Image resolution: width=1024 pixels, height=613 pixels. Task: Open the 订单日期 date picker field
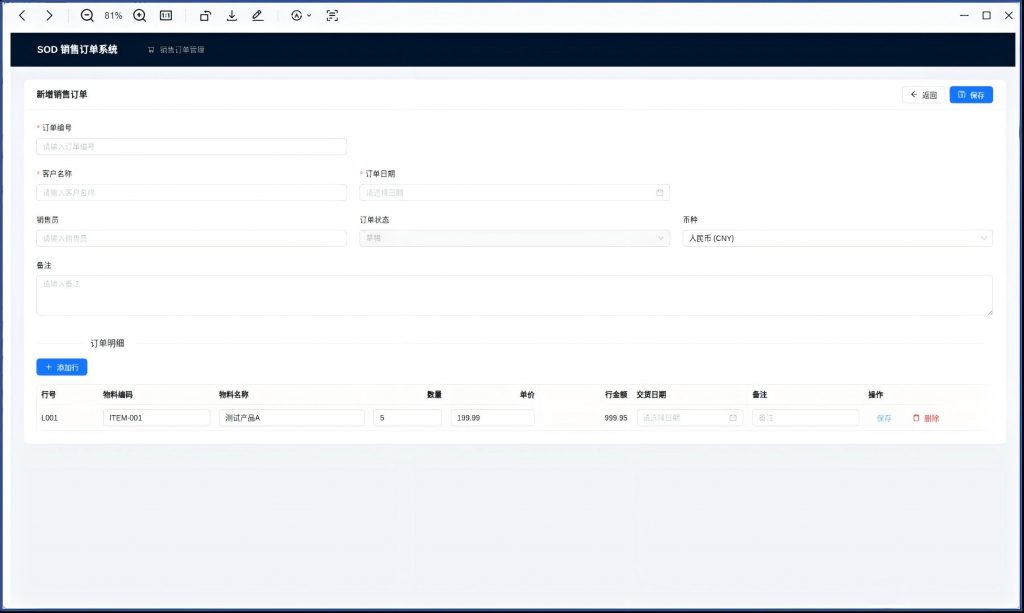coord(514,193)
